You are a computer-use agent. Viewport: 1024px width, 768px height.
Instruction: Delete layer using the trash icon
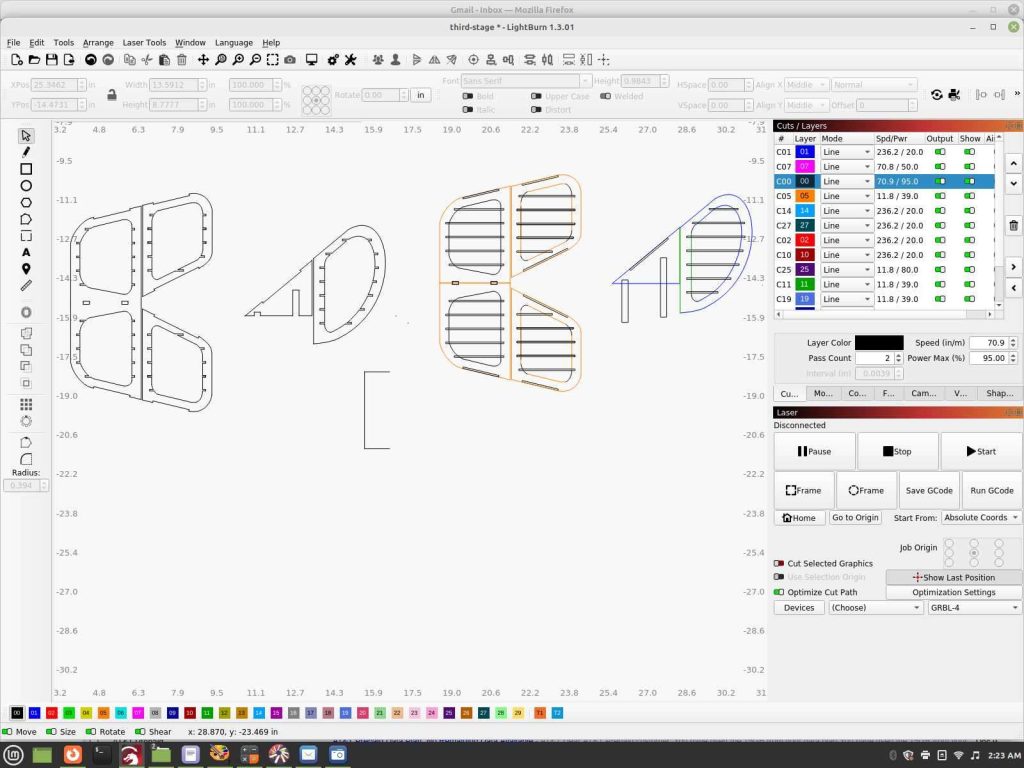point(1013,226)
